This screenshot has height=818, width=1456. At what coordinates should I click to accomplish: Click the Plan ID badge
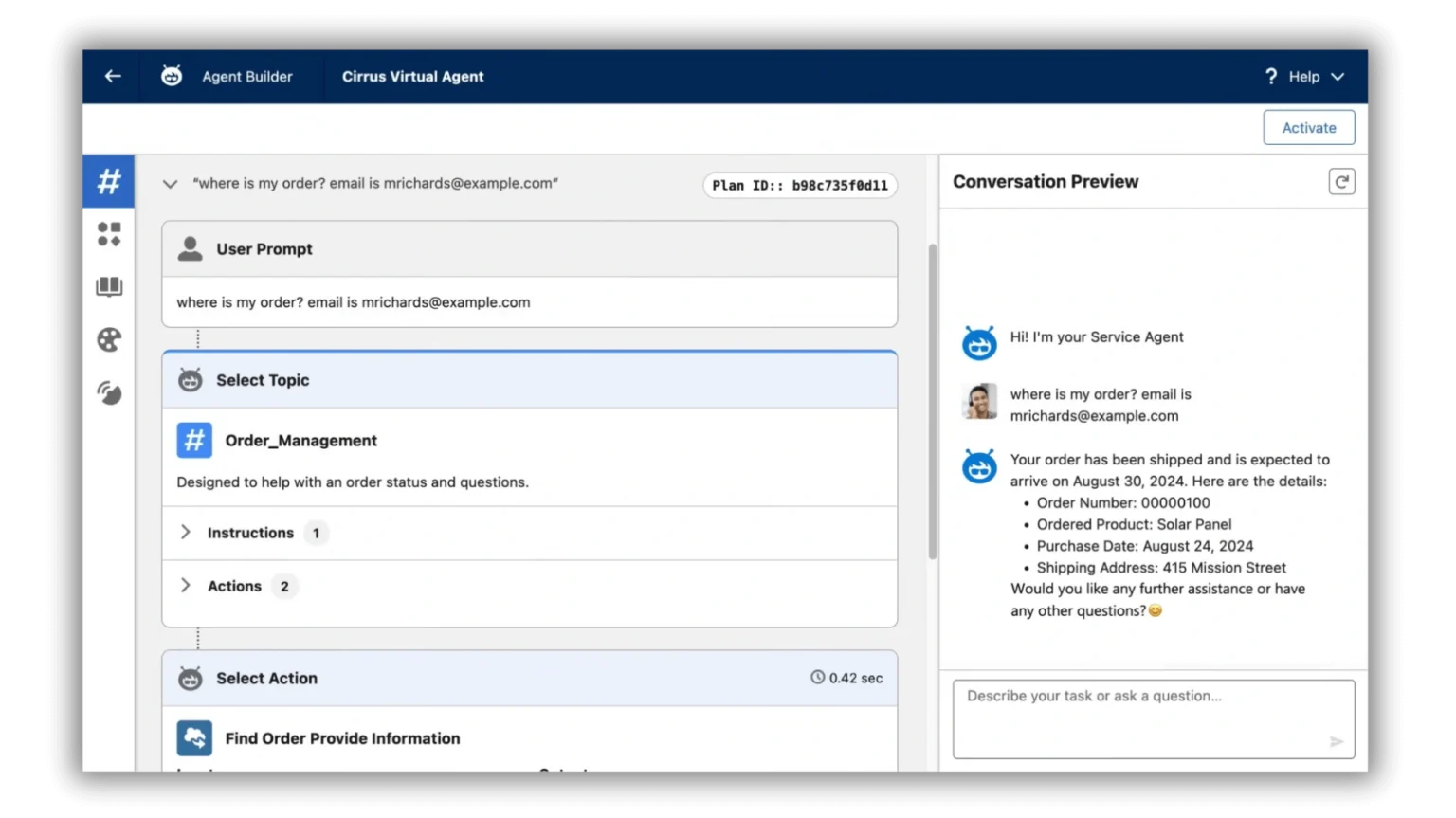[x=799, y=186]
